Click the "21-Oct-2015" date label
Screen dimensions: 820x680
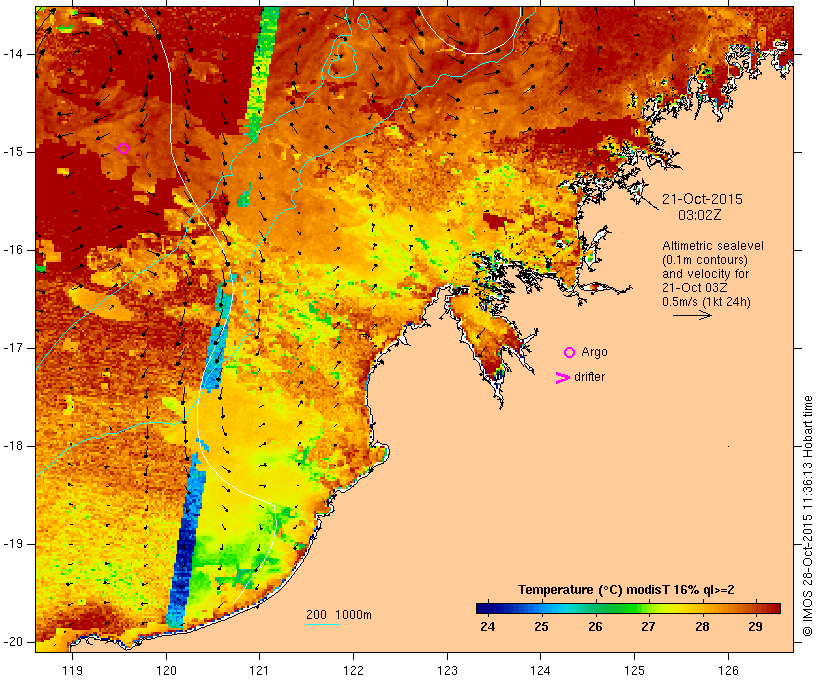coord(702,199)
